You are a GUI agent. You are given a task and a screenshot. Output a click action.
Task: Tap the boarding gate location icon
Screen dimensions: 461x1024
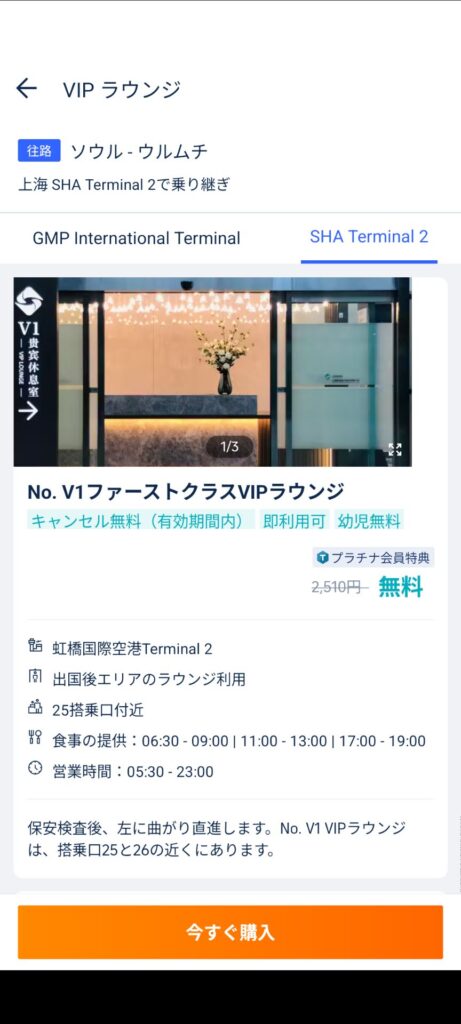click(x=35, y=708)
